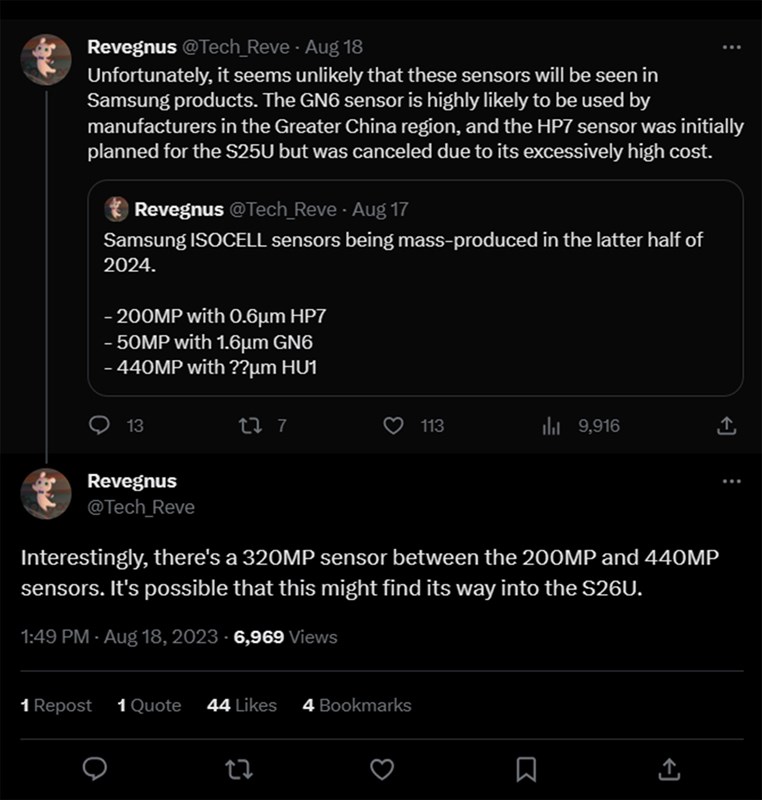Image resolution: width=762 pixels, height=800 pixels.
Task: Open the top Revegnus profile avatar
Action: pyautogui.click(x=46, y=60)
